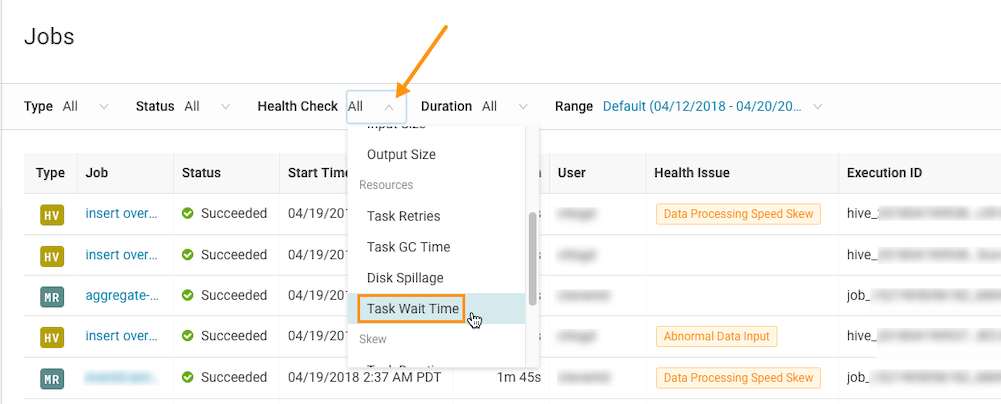The height and width of the screenshot is (404, 1001).
Task: Open the Type filter dropdown
Action: (x=82, y=106)
